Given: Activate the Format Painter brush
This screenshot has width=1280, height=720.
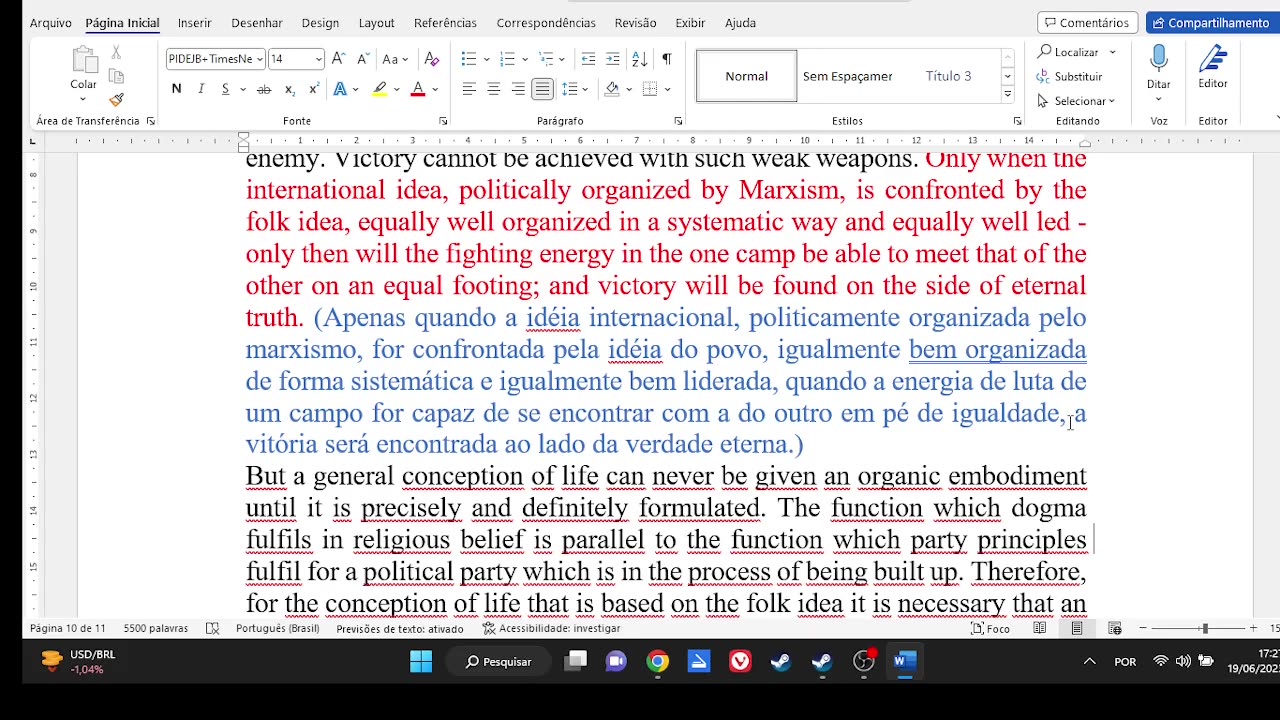Looking at the screenshot, I should click(116, 99).
